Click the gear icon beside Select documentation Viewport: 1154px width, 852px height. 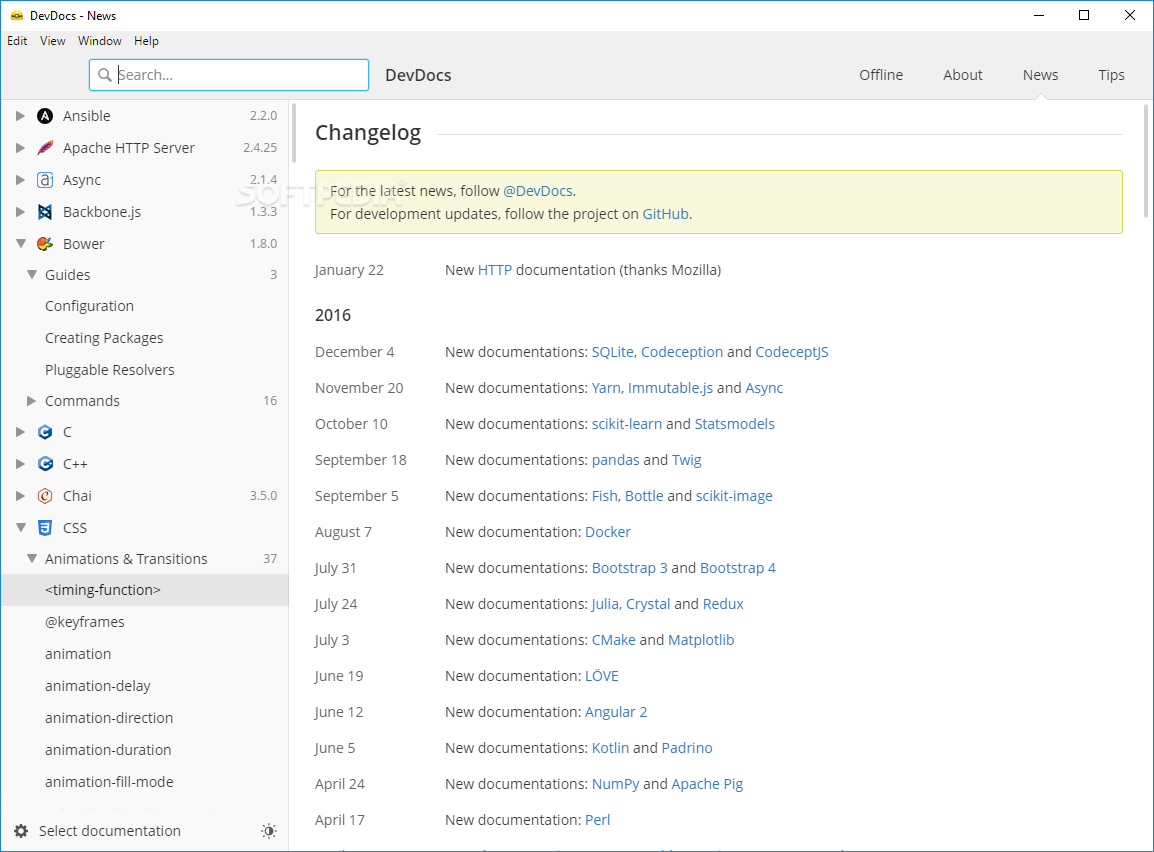tap(21, 831)
